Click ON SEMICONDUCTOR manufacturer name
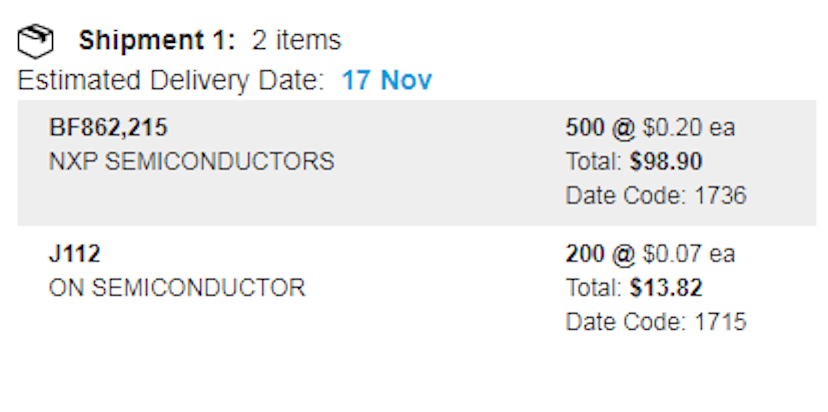 point(177,288)
